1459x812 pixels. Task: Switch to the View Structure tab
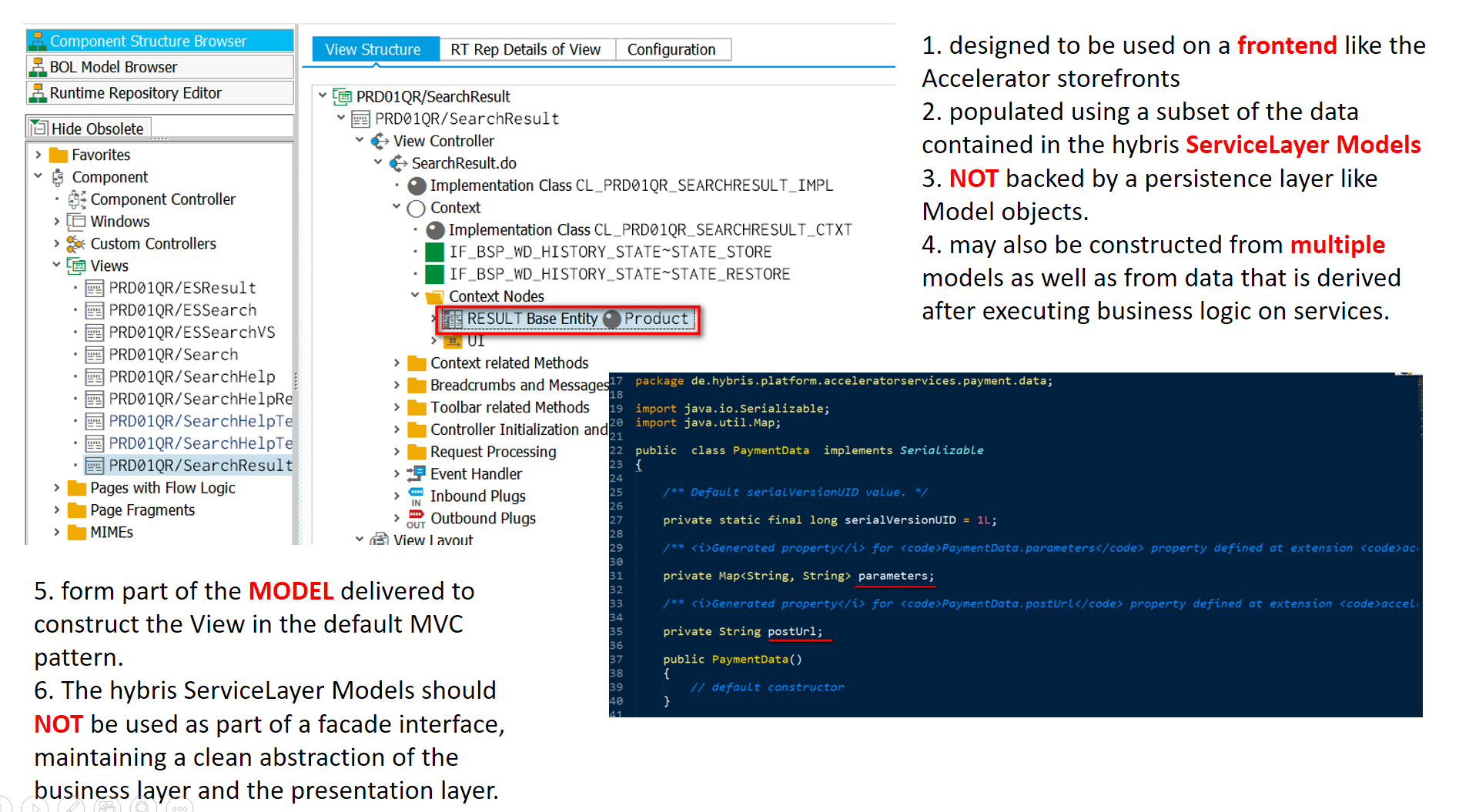pos(375,49)
